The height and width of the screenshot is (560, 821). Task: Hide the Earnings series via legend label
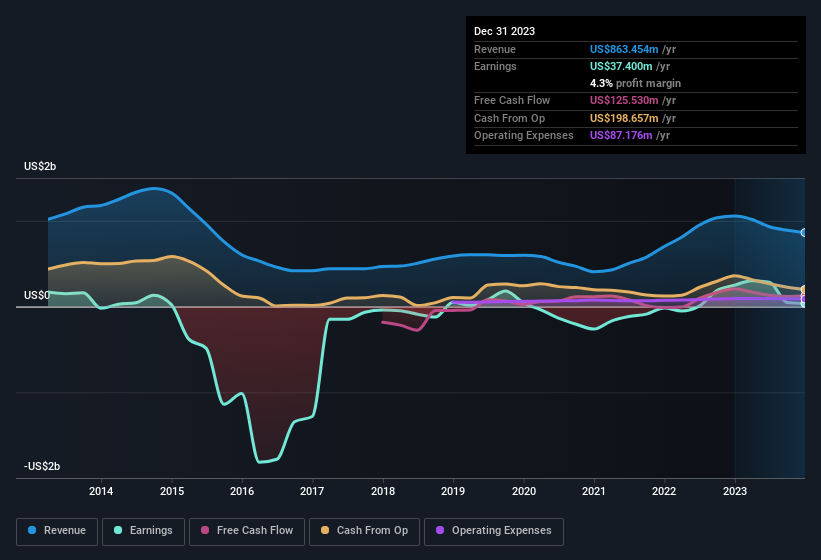[150, 531]
